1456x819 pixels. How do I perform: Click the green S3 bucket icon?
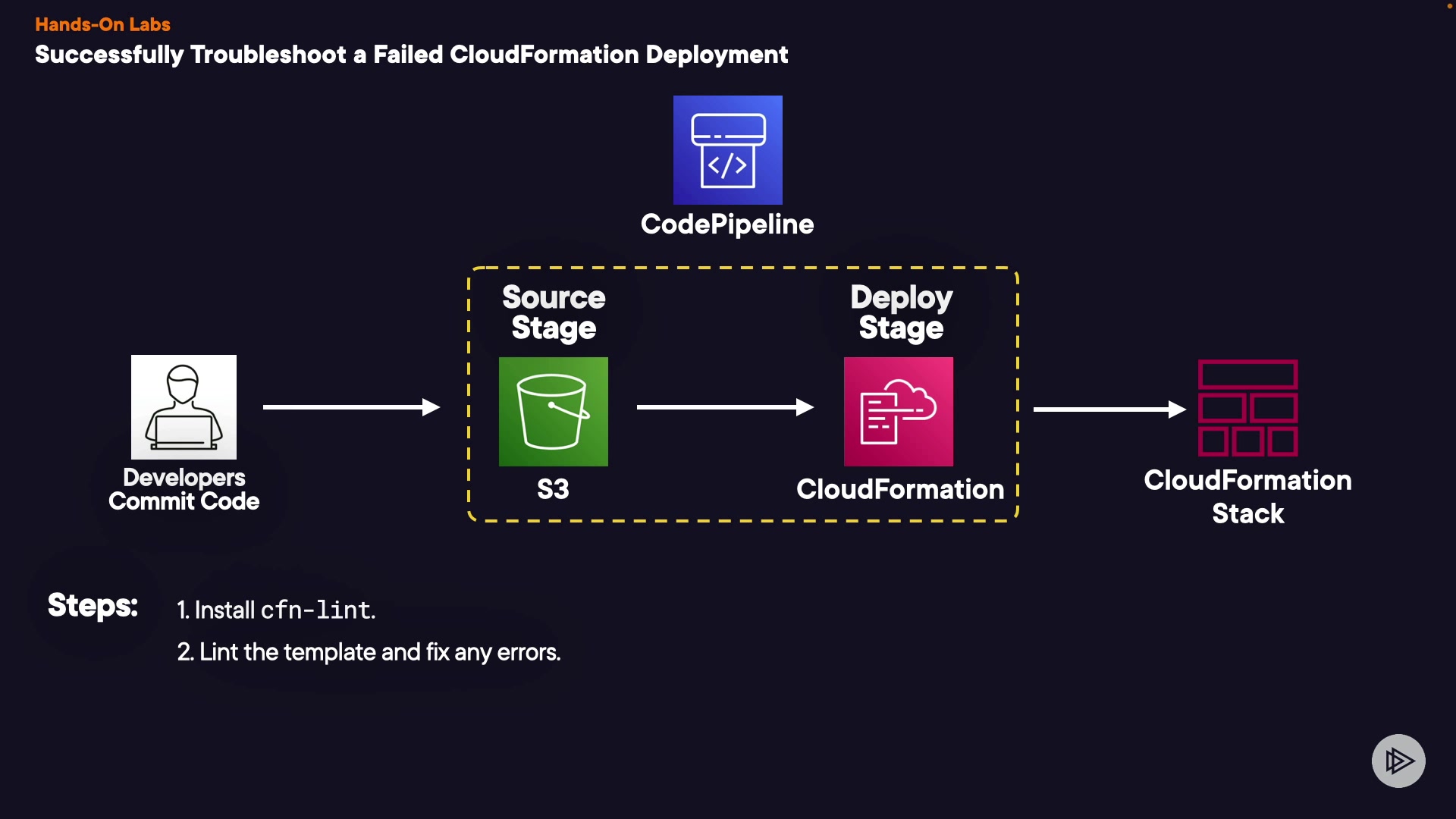(x=553, y=411)
